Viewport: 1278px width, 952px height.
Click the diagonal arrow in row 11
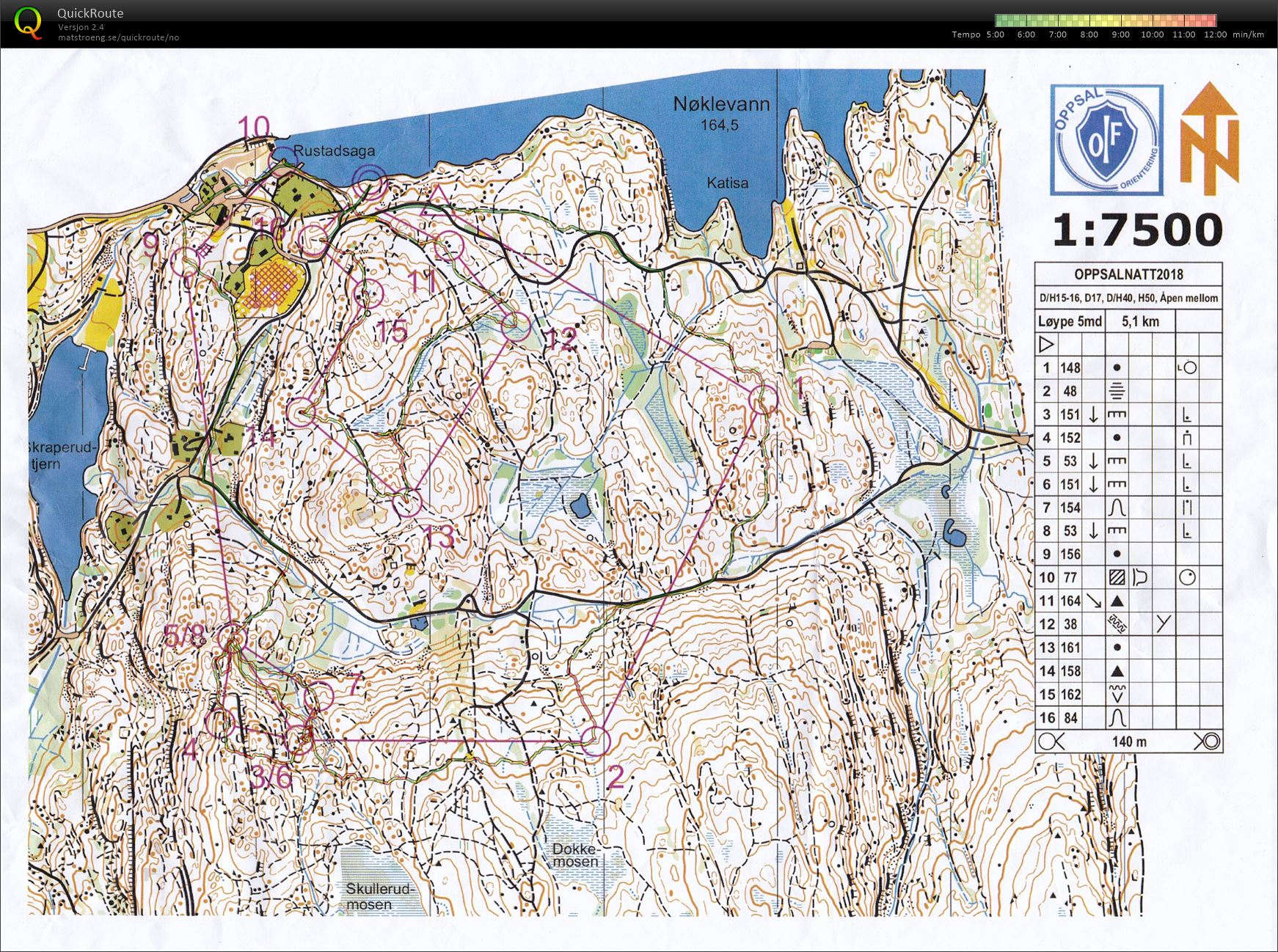pos(1094,601)
